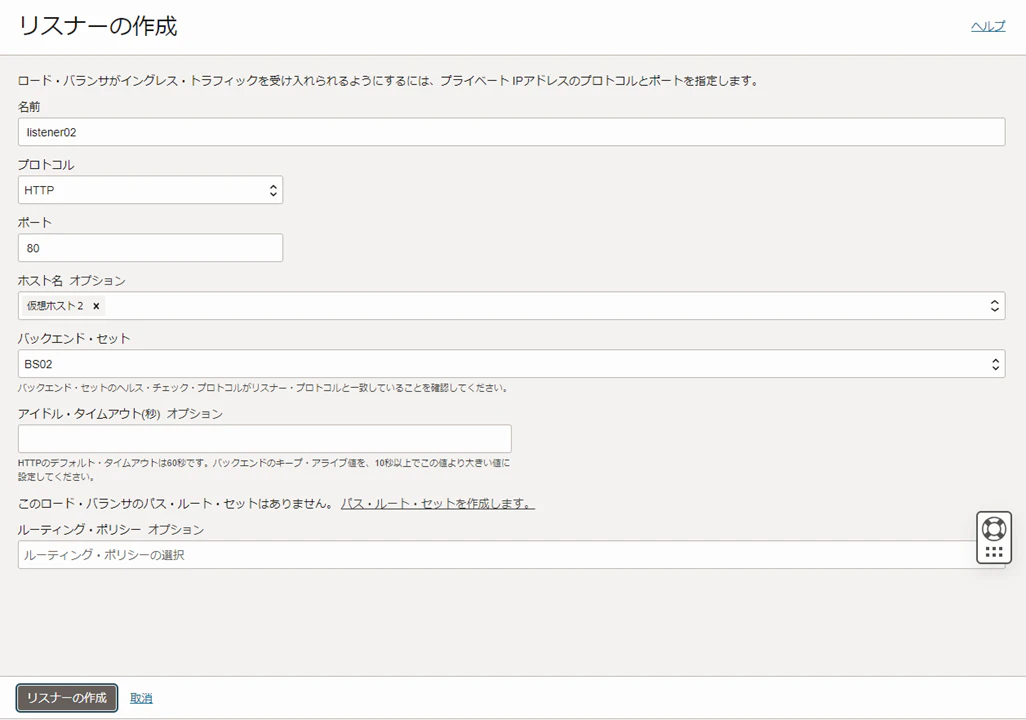Click the リスナーの作成 dialog title

pyautogui.click(x=97, y=26)
